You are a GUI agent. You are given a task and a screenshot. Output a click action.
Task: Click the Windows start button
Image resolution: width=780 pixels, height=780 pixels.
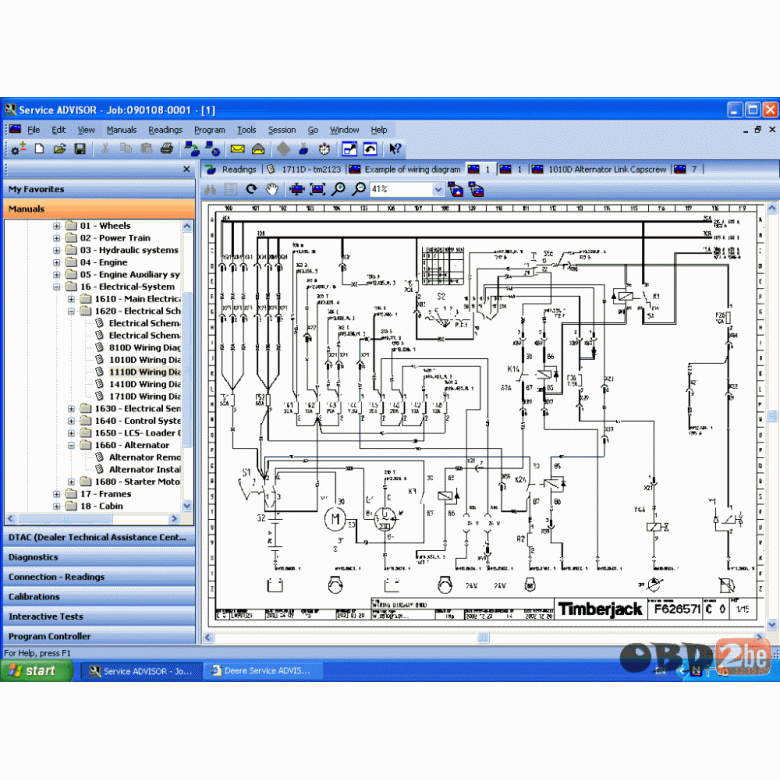[36, 671]
